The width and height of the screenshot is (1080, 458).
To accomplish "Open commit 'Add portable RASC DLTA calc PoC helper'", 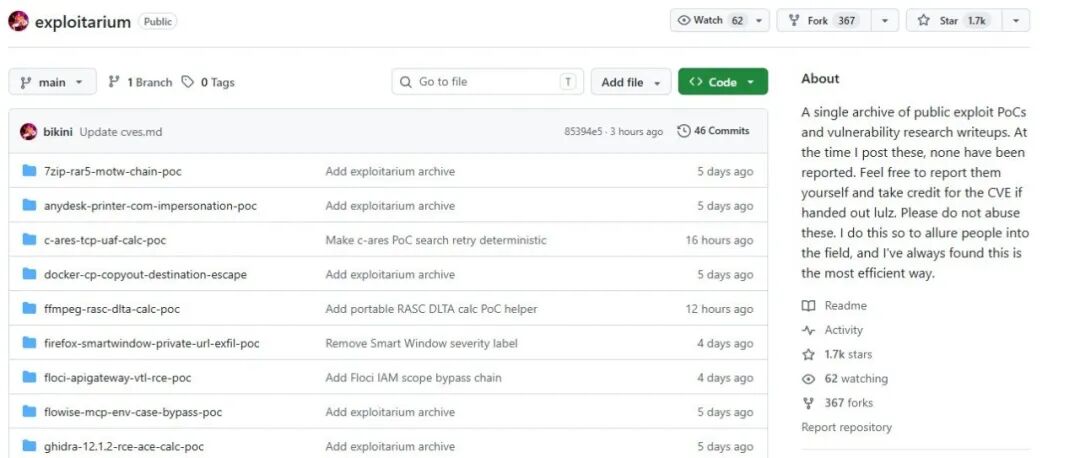I will coord(431,309).
